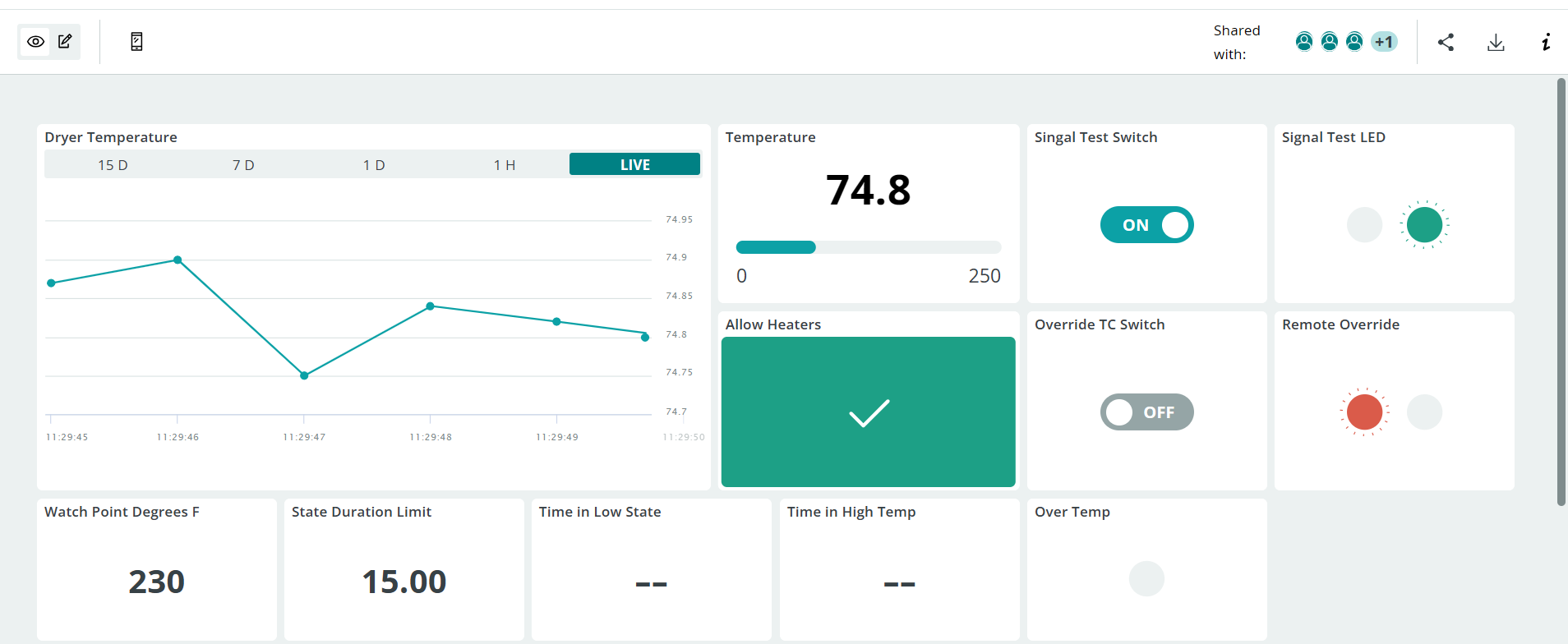Click third shared user avatar
Screen dimensions: 1568x644
click(x=1354, y=42)
